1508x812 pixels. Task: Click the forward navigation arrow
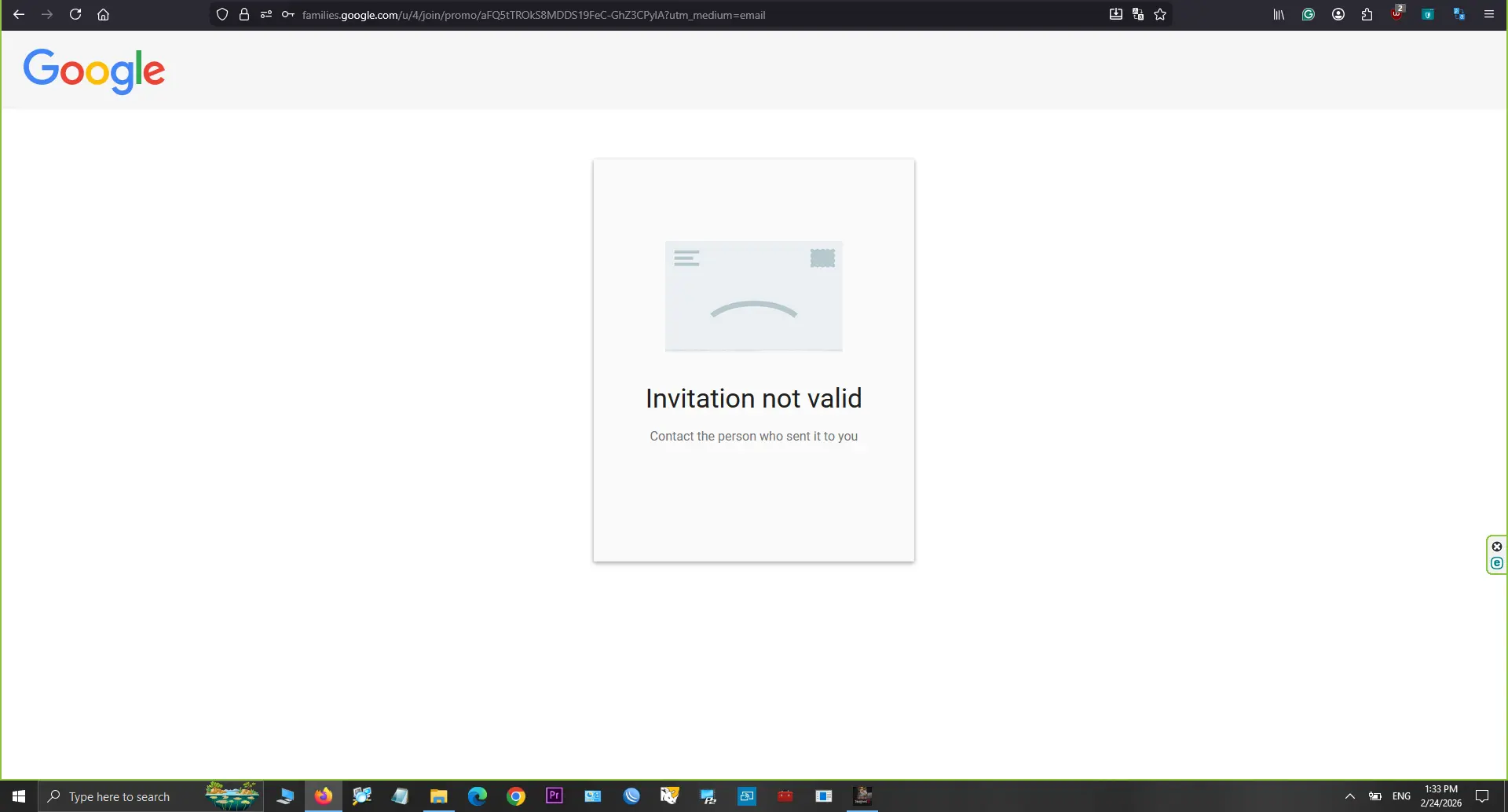click(x=47, y=14)
